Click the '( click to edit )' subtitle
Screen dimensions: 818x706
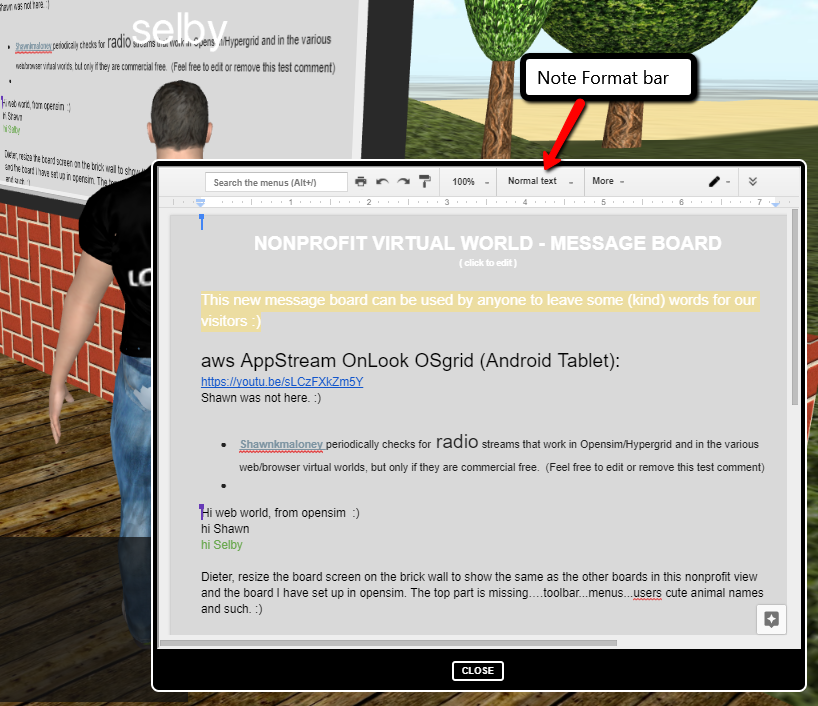pyautogui.click(x=488, y=263)
